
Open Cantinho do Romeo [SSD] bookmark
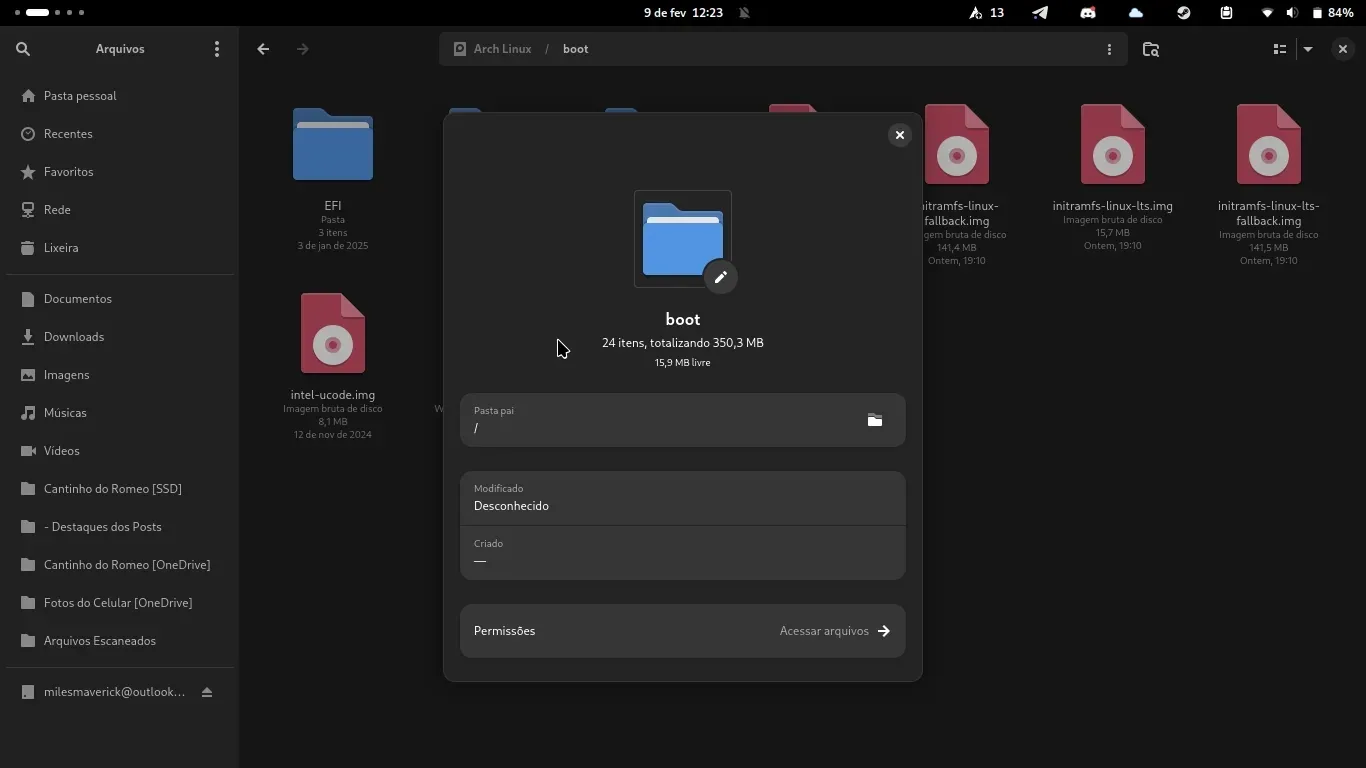pos(113,489)
